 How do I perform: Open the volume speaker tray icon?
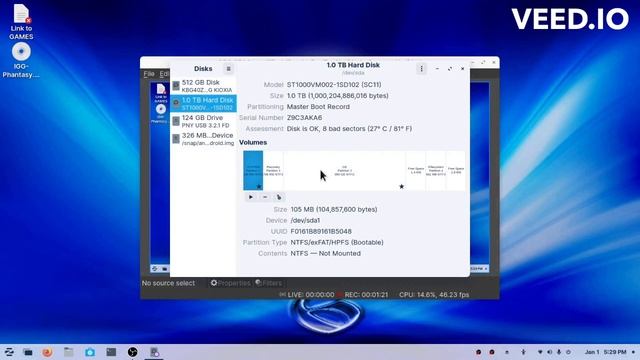[x=549, y=352]
